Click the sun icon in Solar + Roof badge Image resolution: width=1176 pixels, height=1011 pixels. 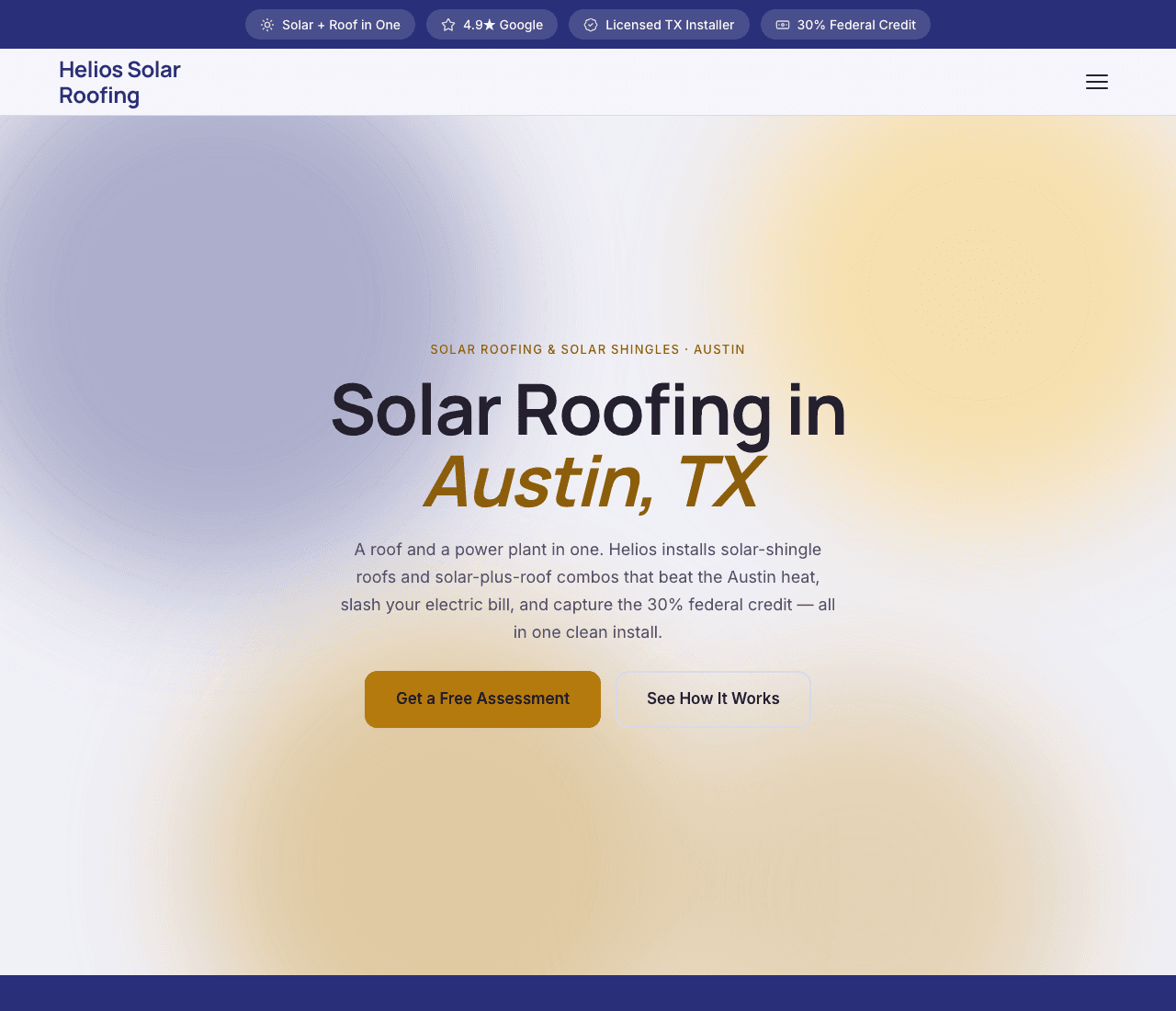[267, 25]
